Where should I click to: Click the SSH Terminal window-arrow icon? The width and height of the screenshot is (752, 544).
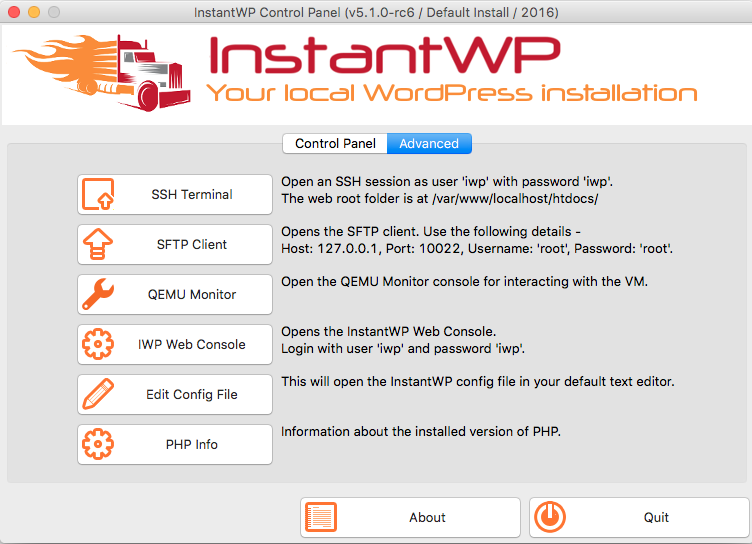(x=98, y=194)
